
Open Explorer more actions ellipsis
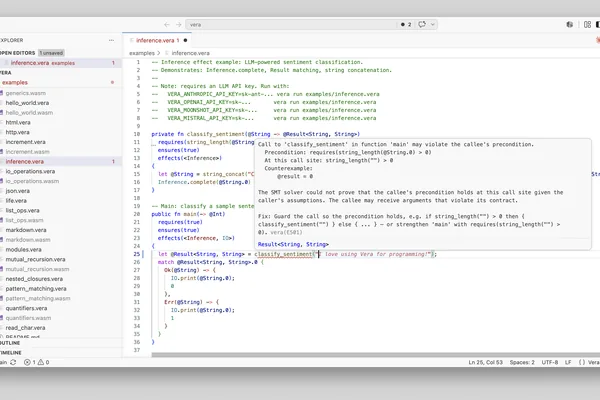pos(111,40)
